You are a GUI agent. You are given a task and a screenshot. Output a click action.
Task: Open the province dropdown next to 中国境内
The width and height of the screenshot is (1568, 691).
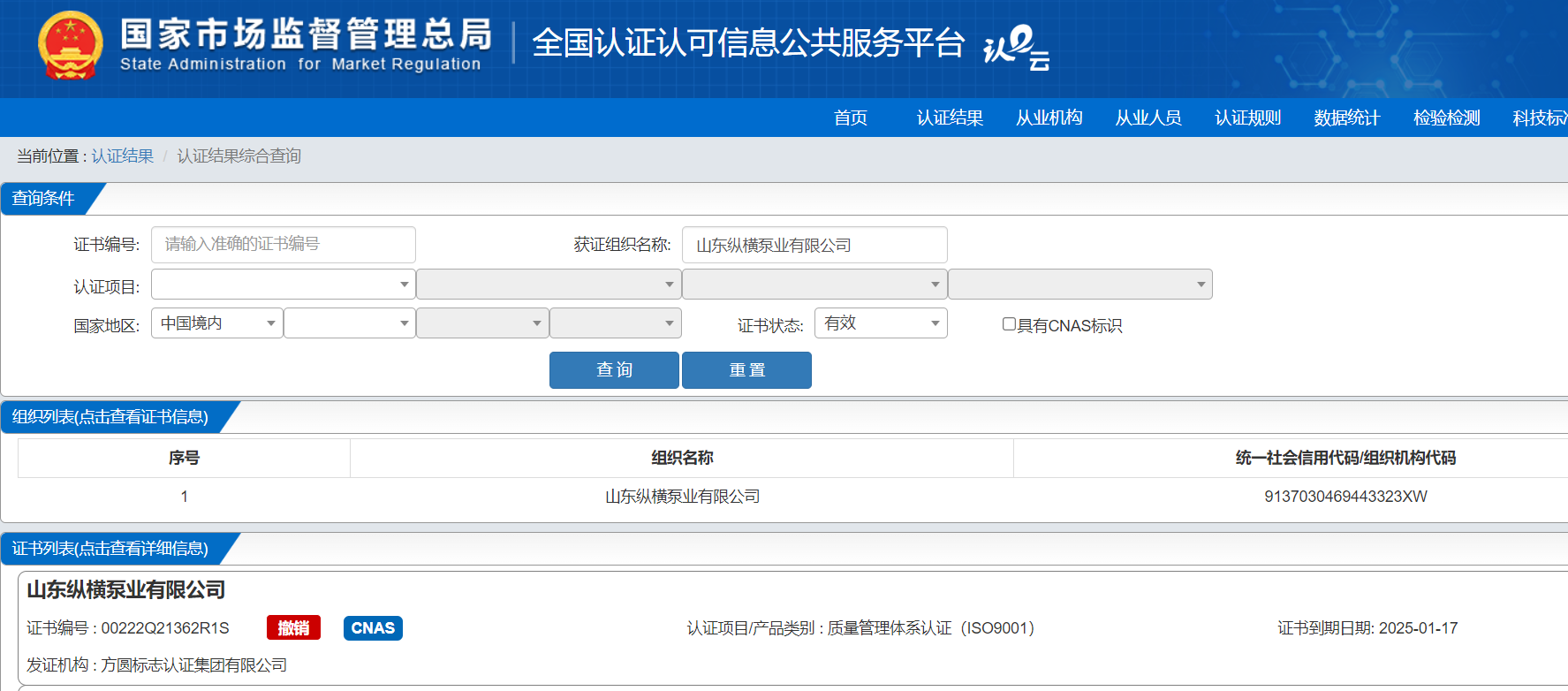coord(350,323)
